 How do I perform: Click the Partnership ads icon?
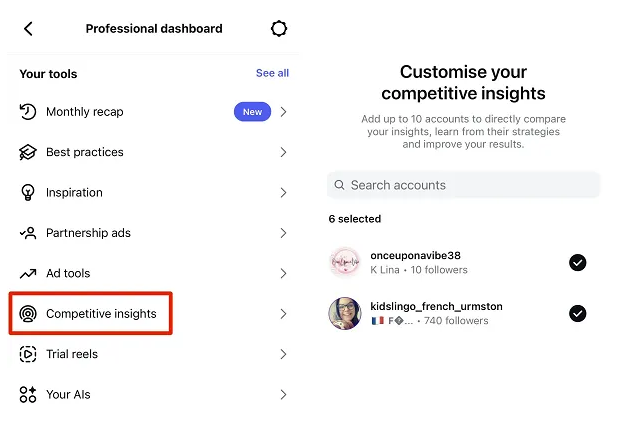[28, 233]
